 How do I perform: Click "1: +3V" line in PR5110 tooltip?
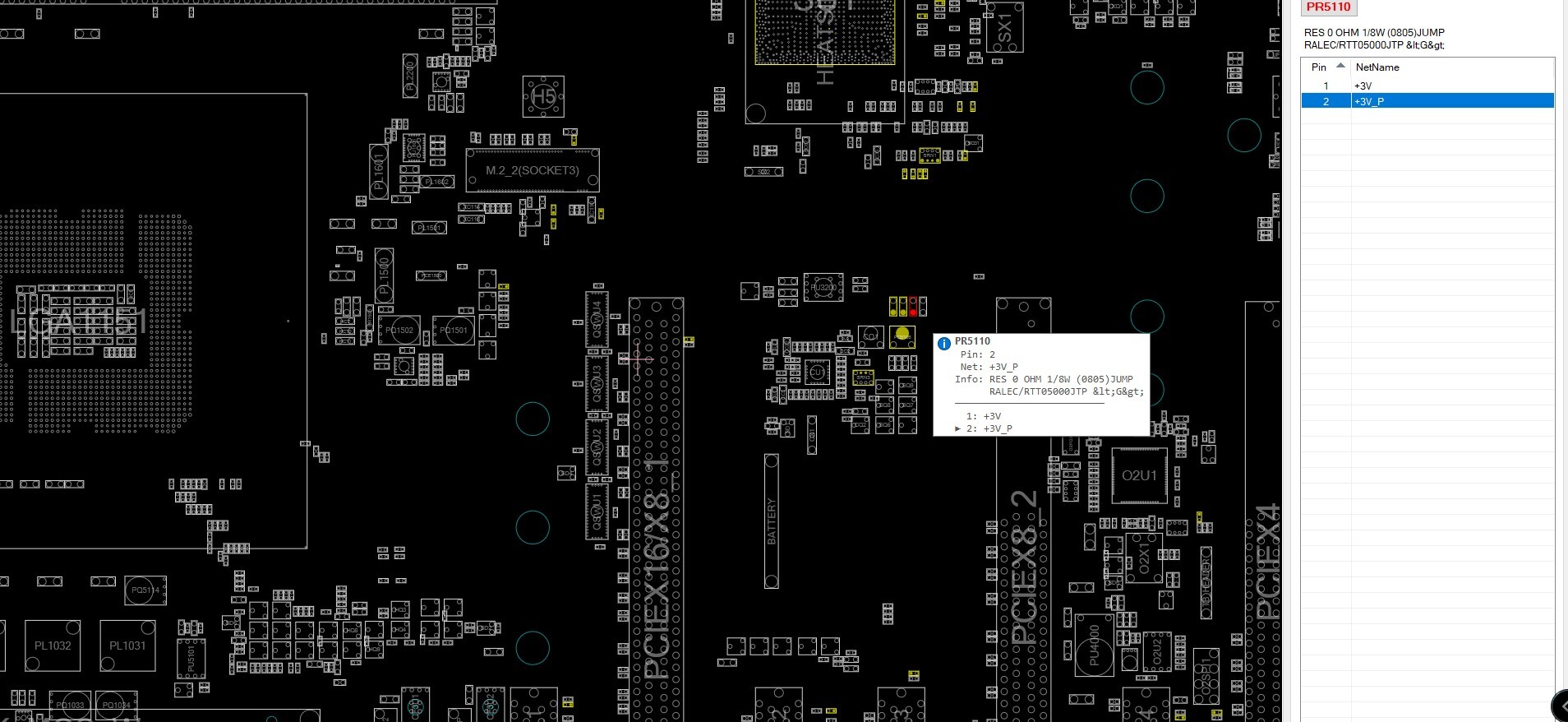pos(984,416)
